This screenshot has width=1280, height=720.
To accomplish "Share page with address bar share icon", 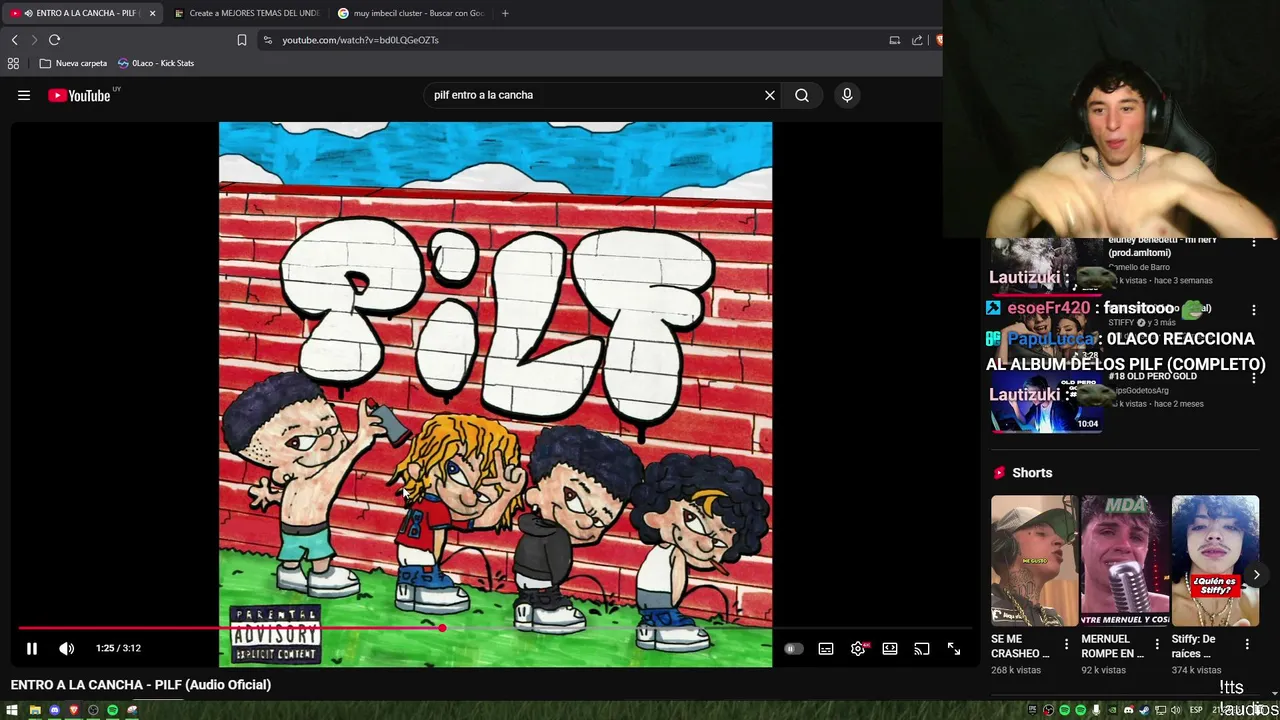I will 917,40.
